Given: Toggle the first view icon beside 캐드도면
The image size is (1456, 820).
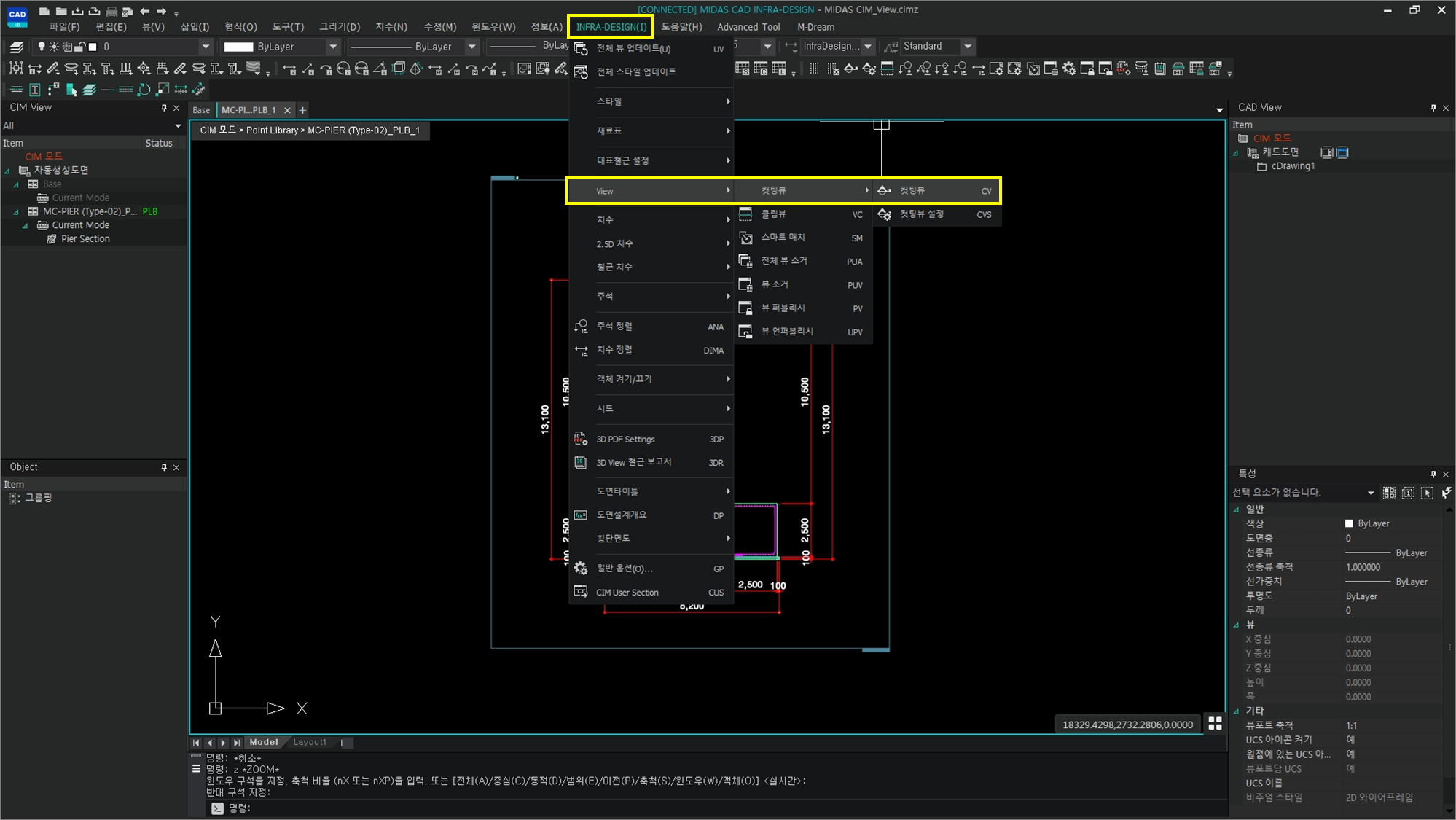Looking at the screenshot, I should tap(1326, 152).
